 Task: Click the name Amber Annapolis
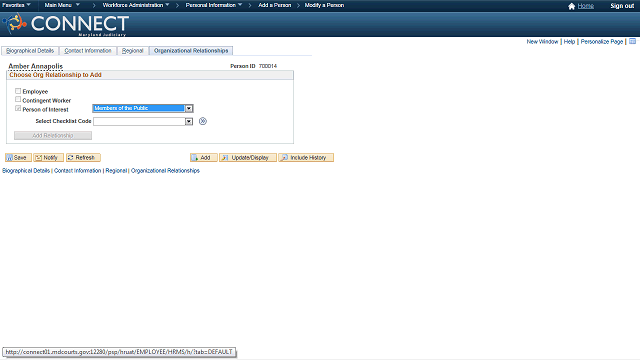coord(36,66)
